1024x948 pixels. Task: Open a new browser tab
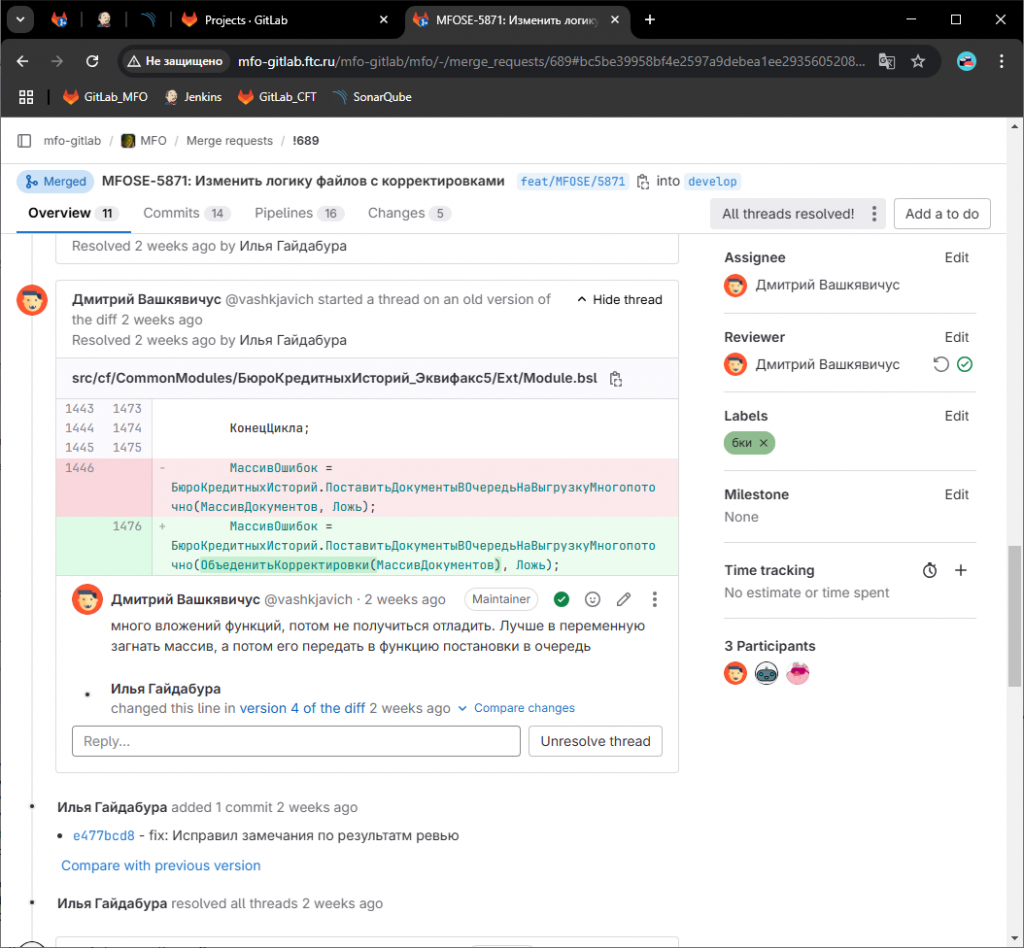[x=649, y=20]
